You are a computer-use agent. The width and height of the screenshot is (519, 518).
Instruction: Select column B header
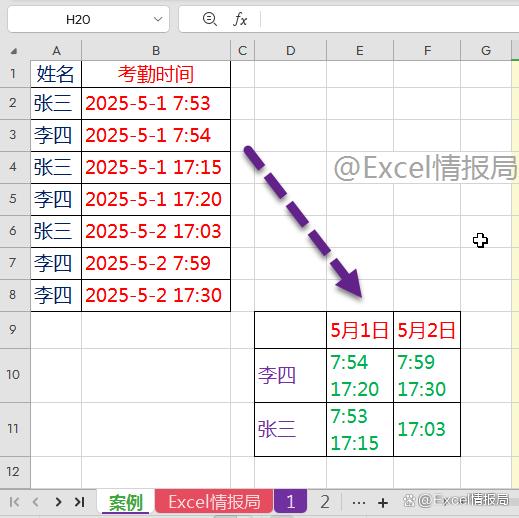[x=156, y=51]
